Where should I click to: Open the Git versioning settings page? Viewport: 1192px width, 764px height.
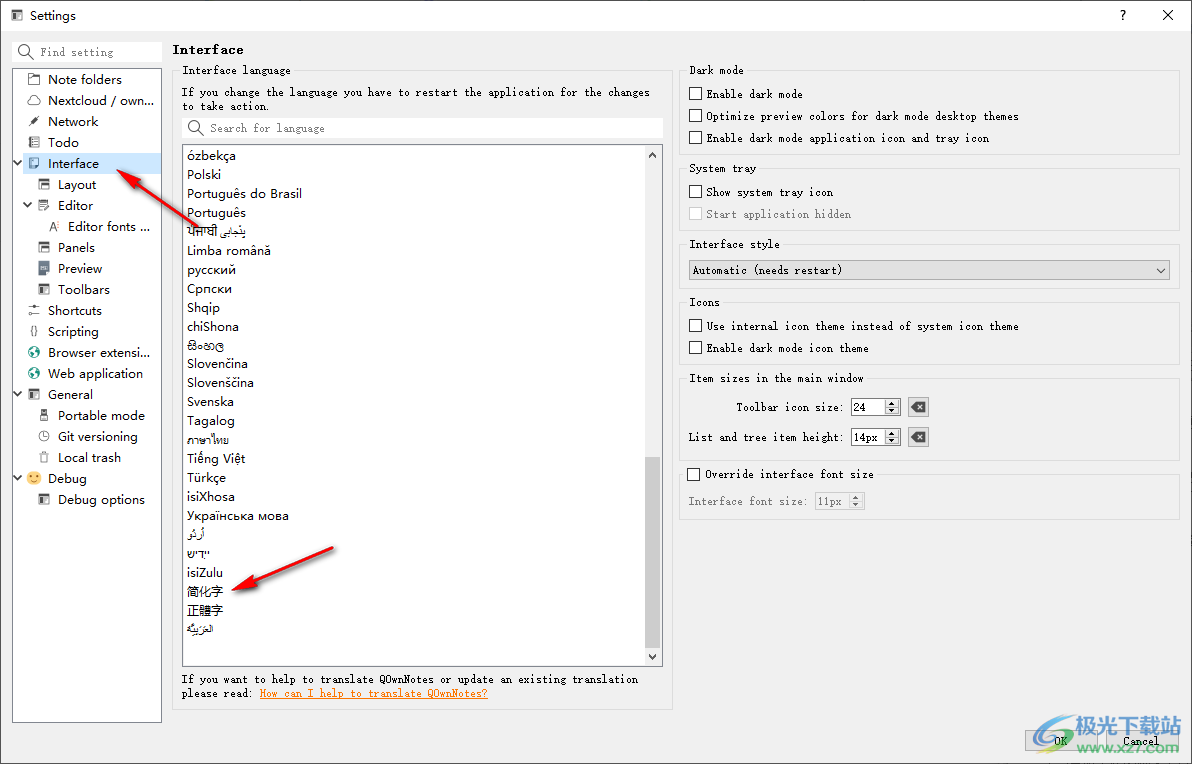coord(97,436)
